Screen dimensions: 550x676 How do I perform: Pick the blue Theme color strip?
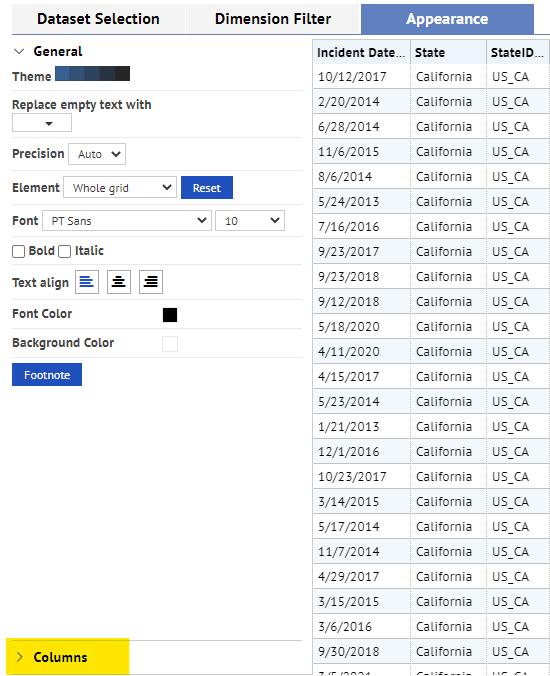(x=93, y=74)
